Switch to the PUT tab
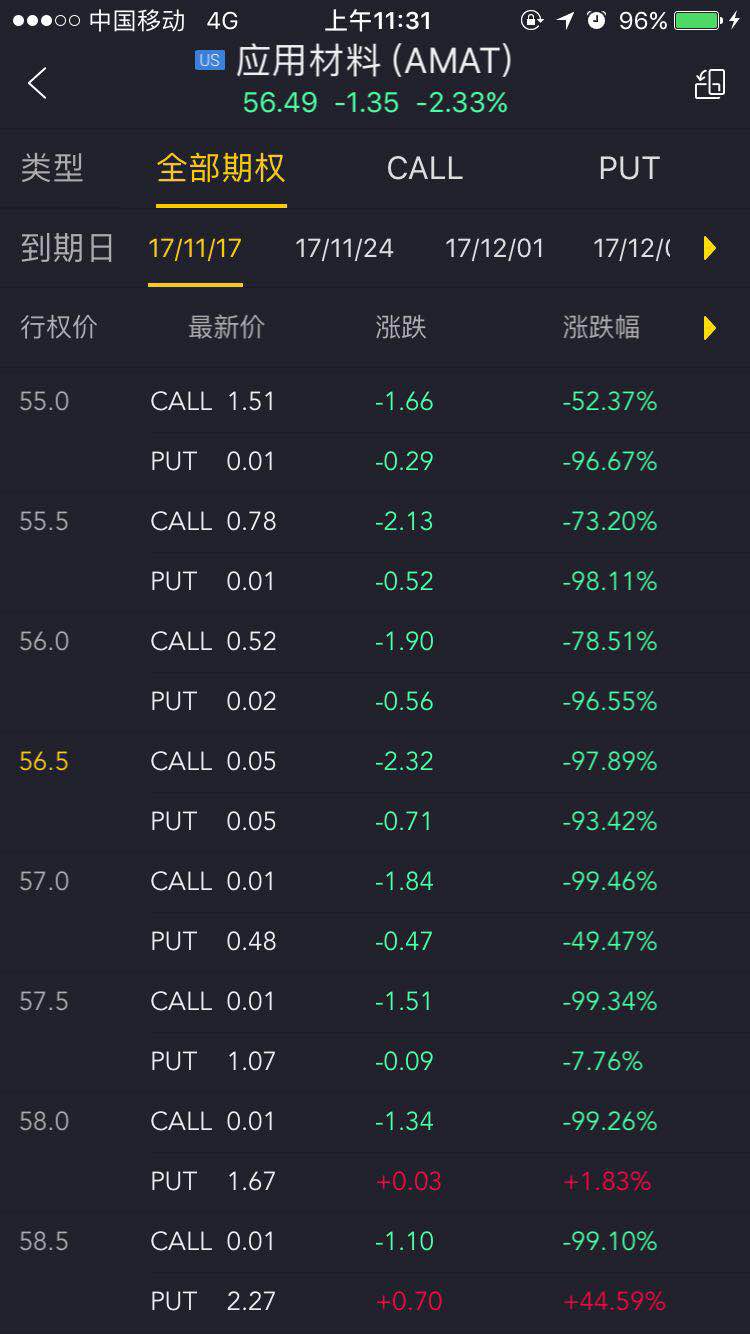 click(628, 168)
